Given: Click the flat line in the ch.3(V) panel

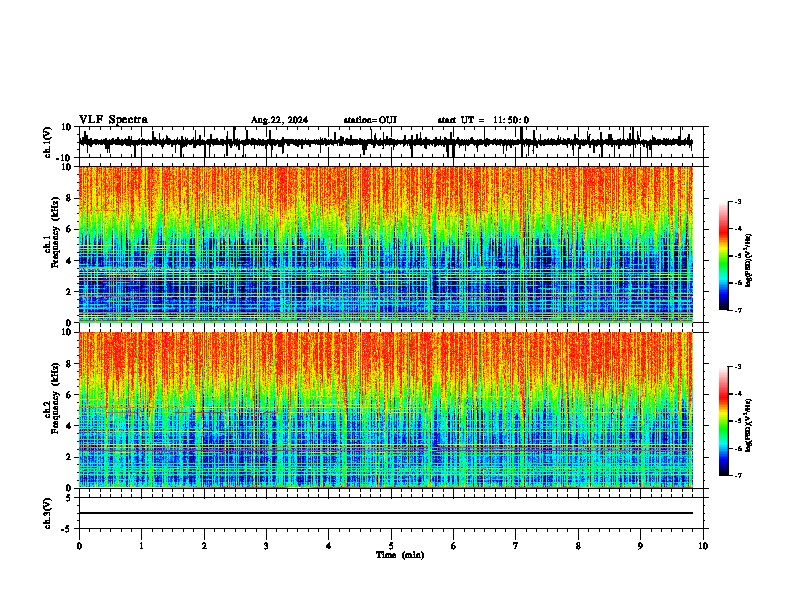Looking at the screenshot, I should click(x=386, y=513).
